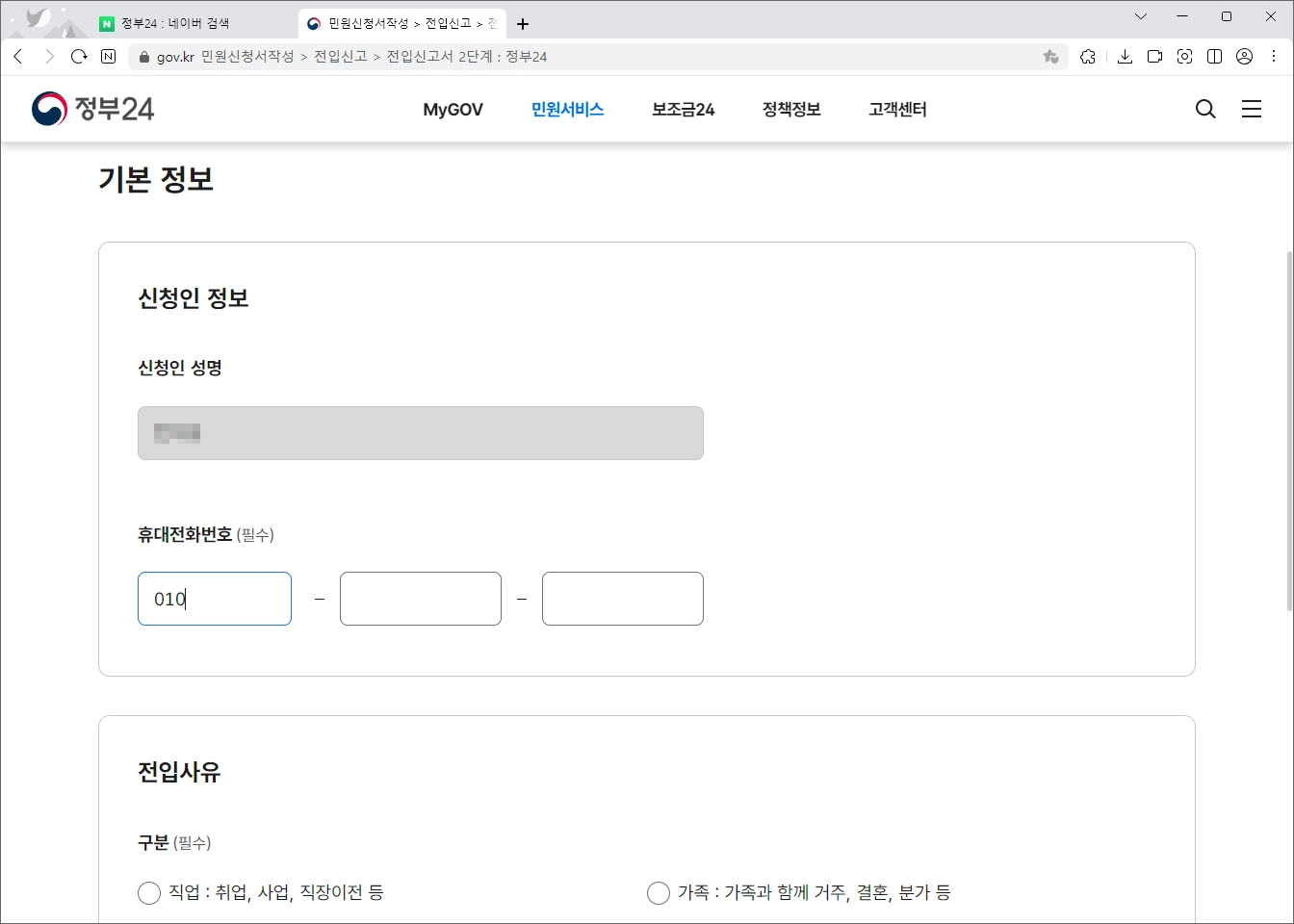Open the 보조금24 navigation link

682,109
